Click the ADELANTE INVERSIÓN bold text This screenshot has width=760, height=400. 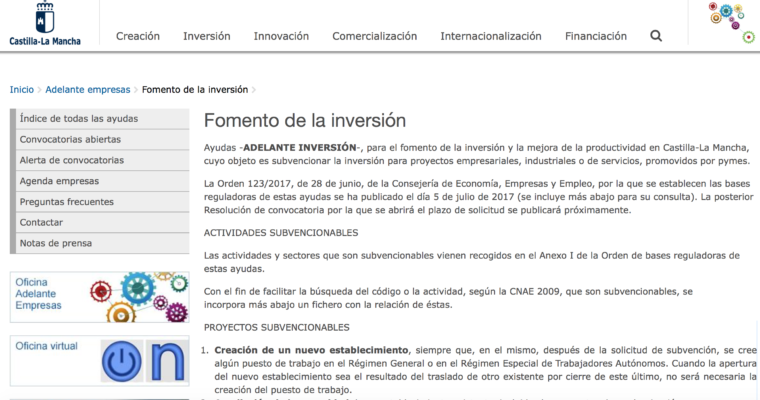299,147
